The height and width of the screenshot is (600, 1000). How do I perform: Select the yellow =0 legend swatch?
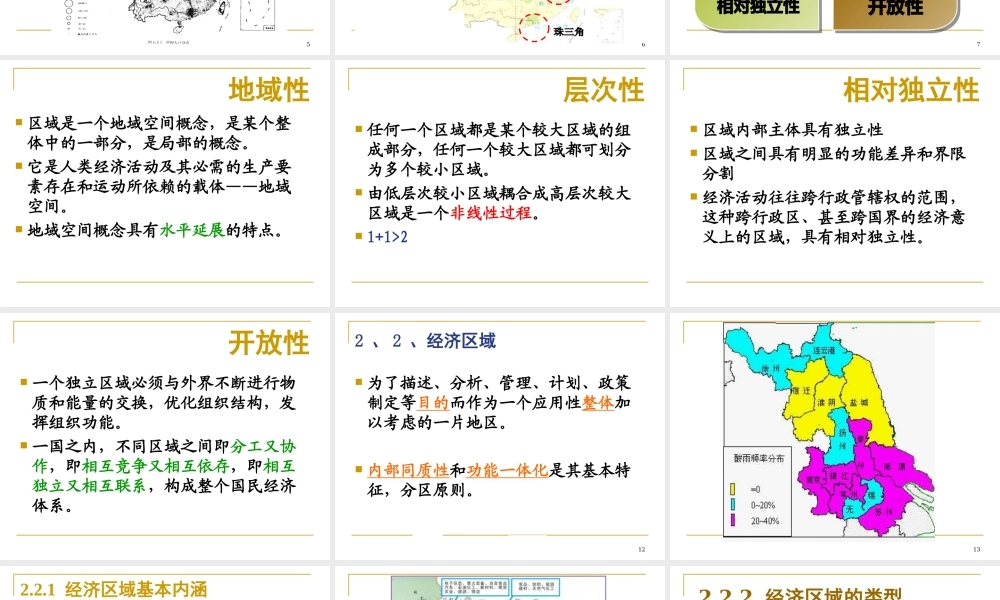point(732,488)
